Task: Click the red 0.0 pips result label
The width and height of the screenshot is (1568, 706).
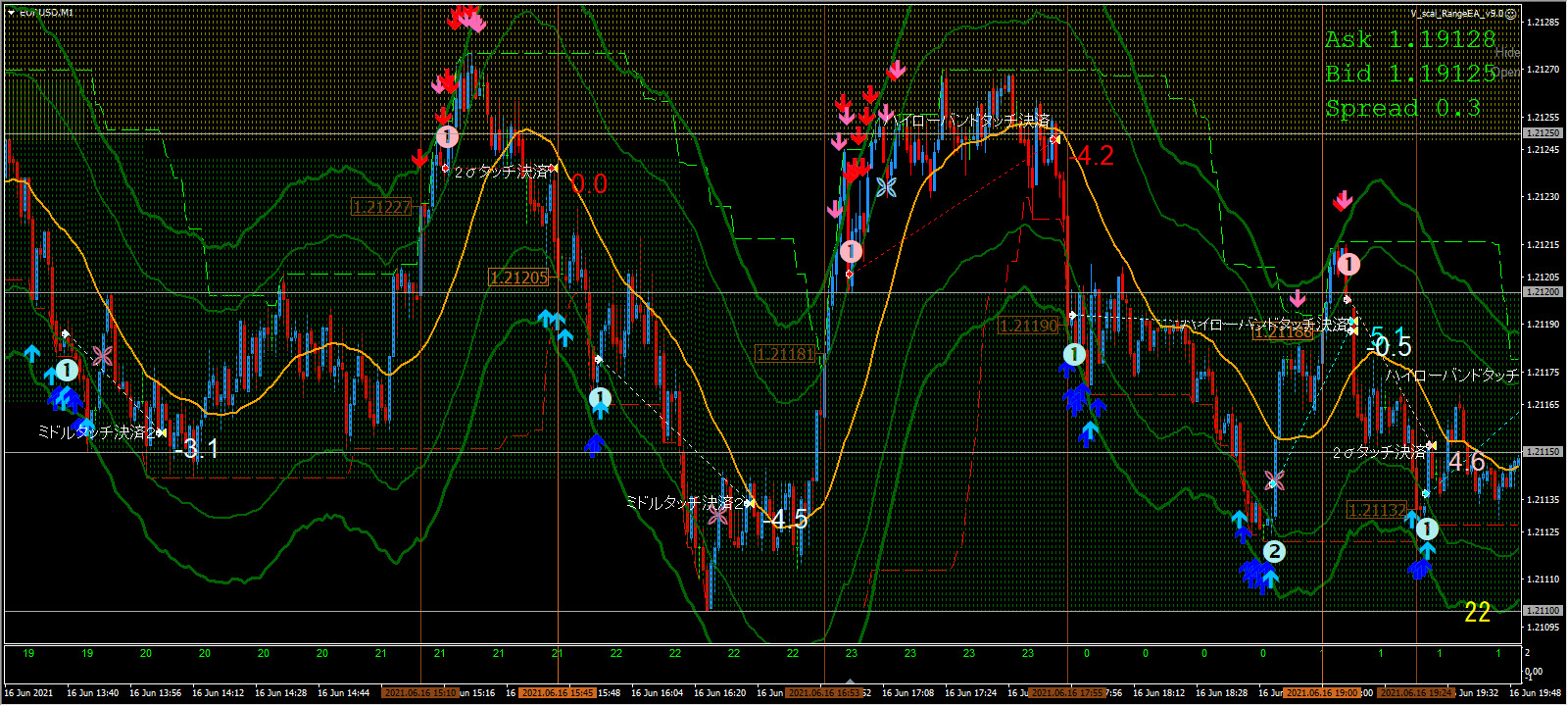Action: pos(589,183)
